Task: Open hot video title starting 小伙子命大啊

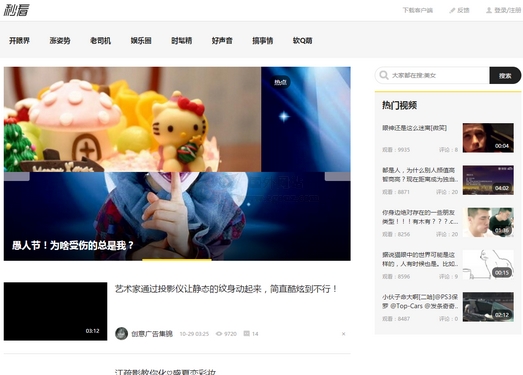Action: pos(420,302)
